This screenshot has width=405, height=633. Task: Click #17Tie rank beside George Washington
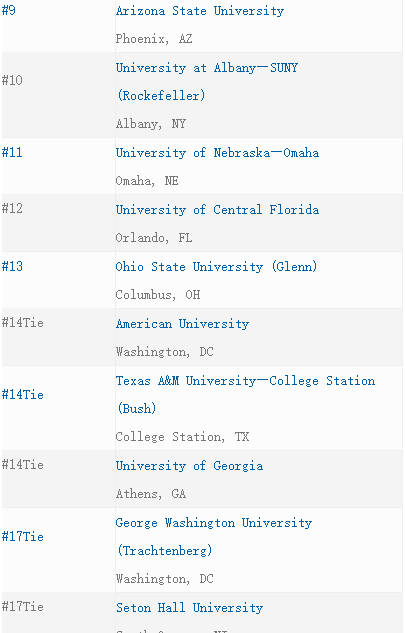pyautogui.click(x=23, y=537)
